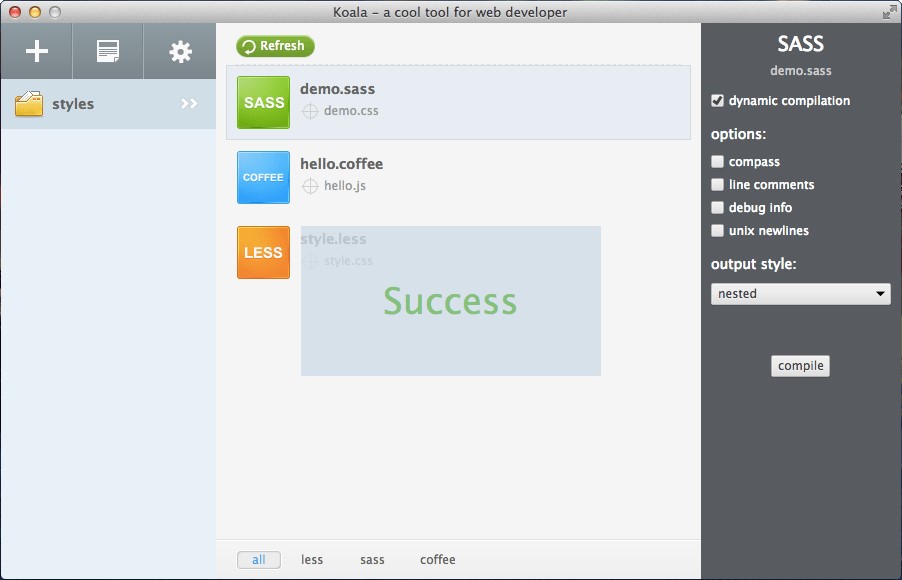Enable the compass option
The height and width of the screenshot is (580, 902).
(x=717, y=161)
